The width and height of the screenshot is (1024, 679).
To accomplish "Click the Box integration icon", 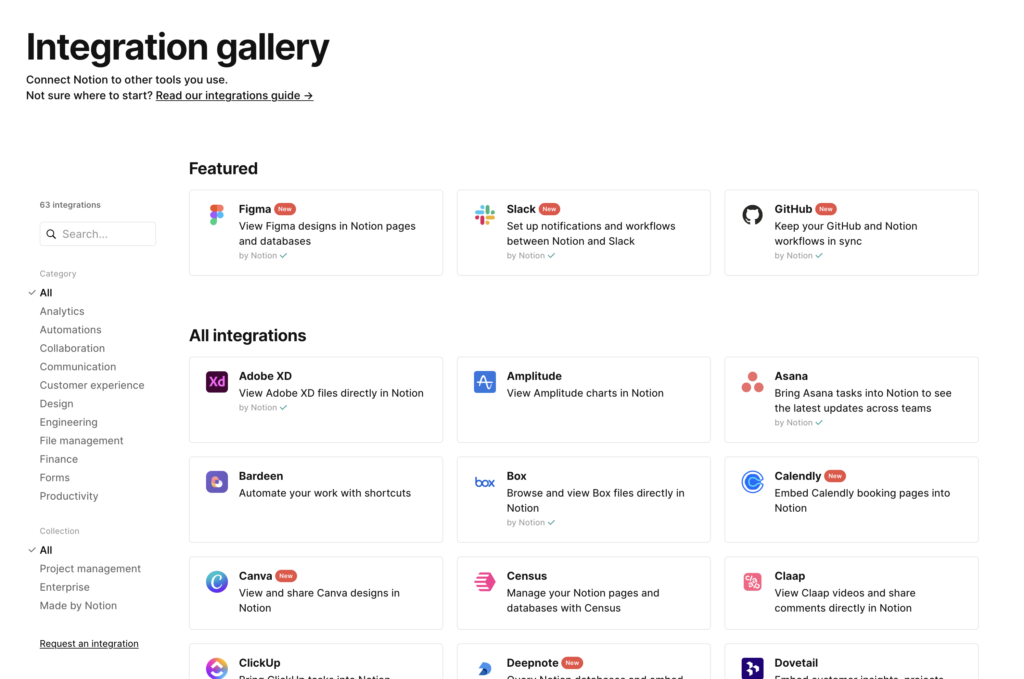I will [484, 482].
